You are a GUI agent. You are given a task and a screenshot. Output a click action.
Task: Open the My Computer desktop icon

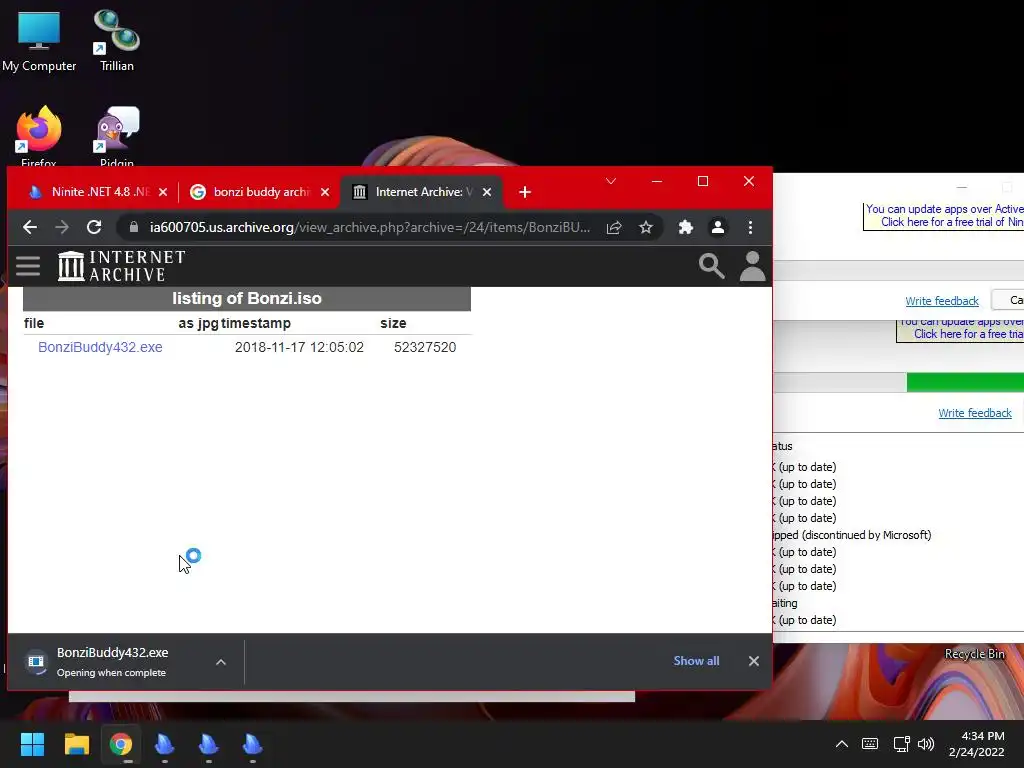pos(39,40)
